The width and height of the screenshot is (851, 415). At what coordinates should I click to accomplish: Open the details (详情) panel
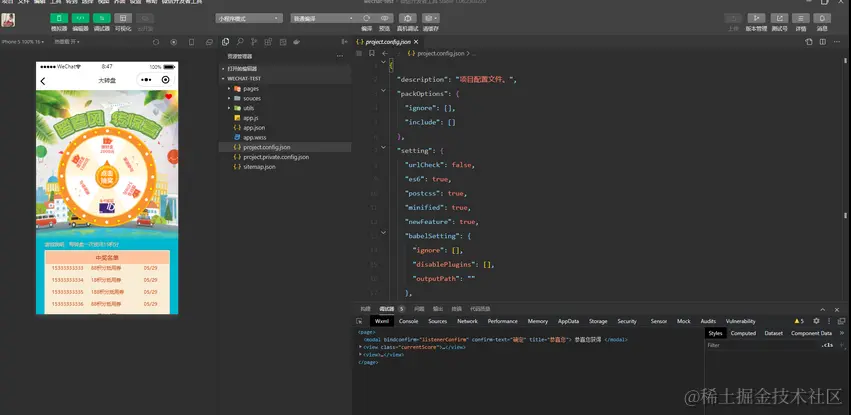[801, 18]
